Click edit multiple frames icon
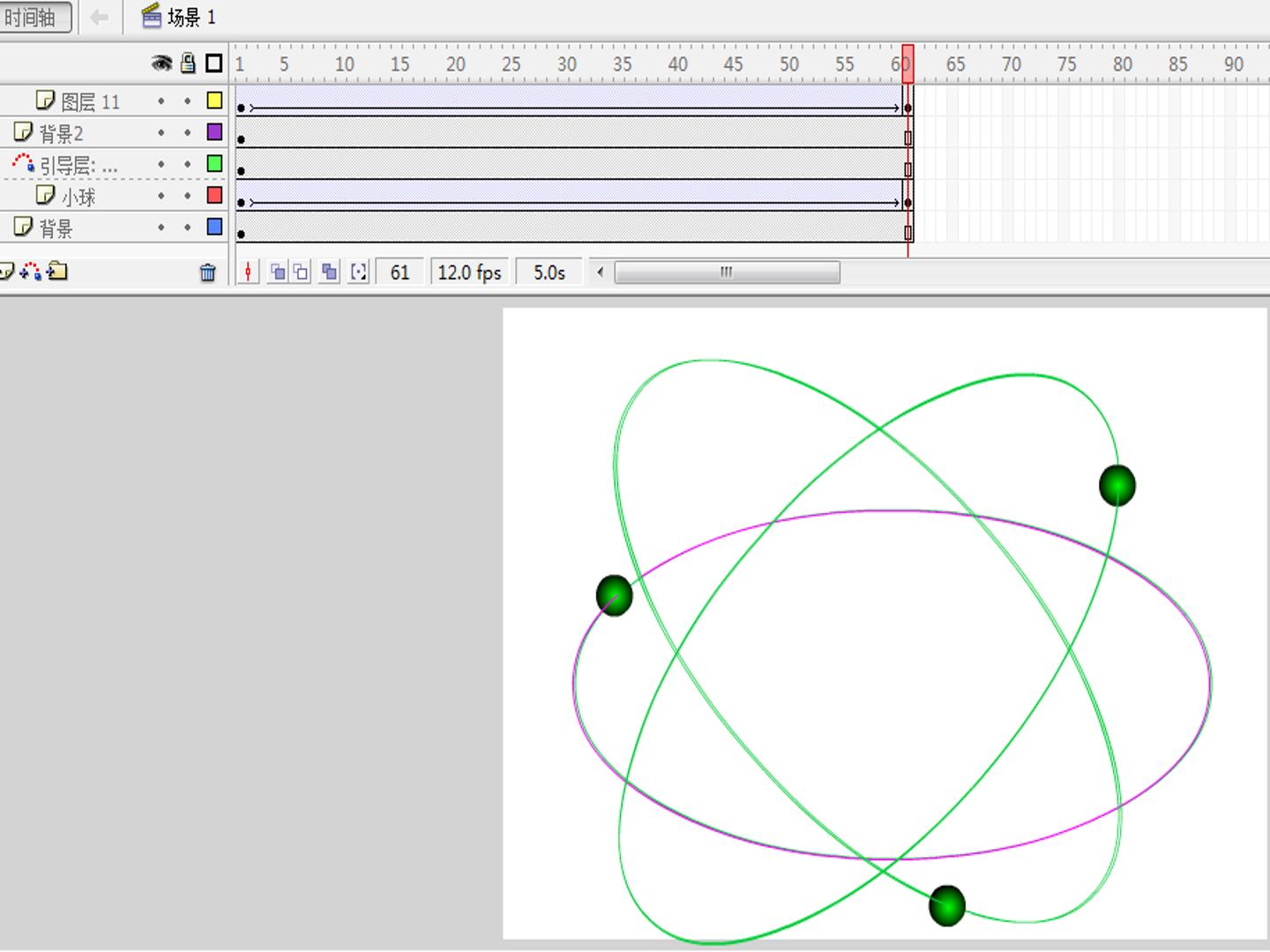 point(329,272)
